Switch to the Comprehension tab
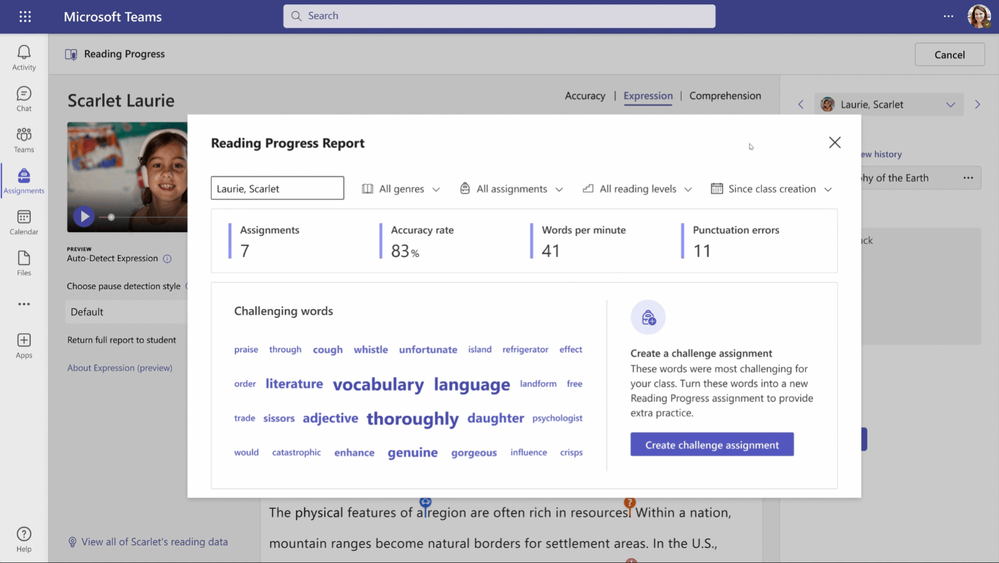This screenshot has width=999, height=563. coord(725,96)
